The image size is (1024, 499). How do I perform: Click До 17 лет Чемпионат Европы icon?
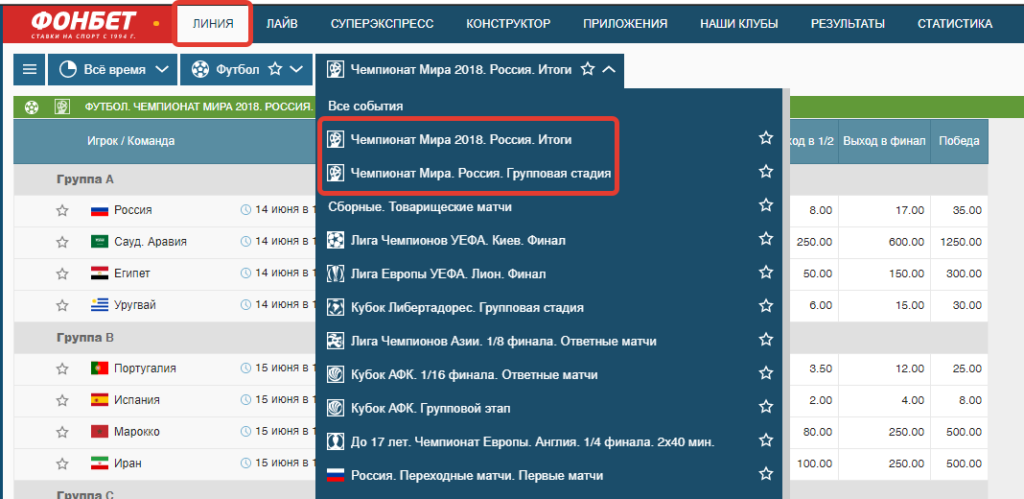click(336, 442)
